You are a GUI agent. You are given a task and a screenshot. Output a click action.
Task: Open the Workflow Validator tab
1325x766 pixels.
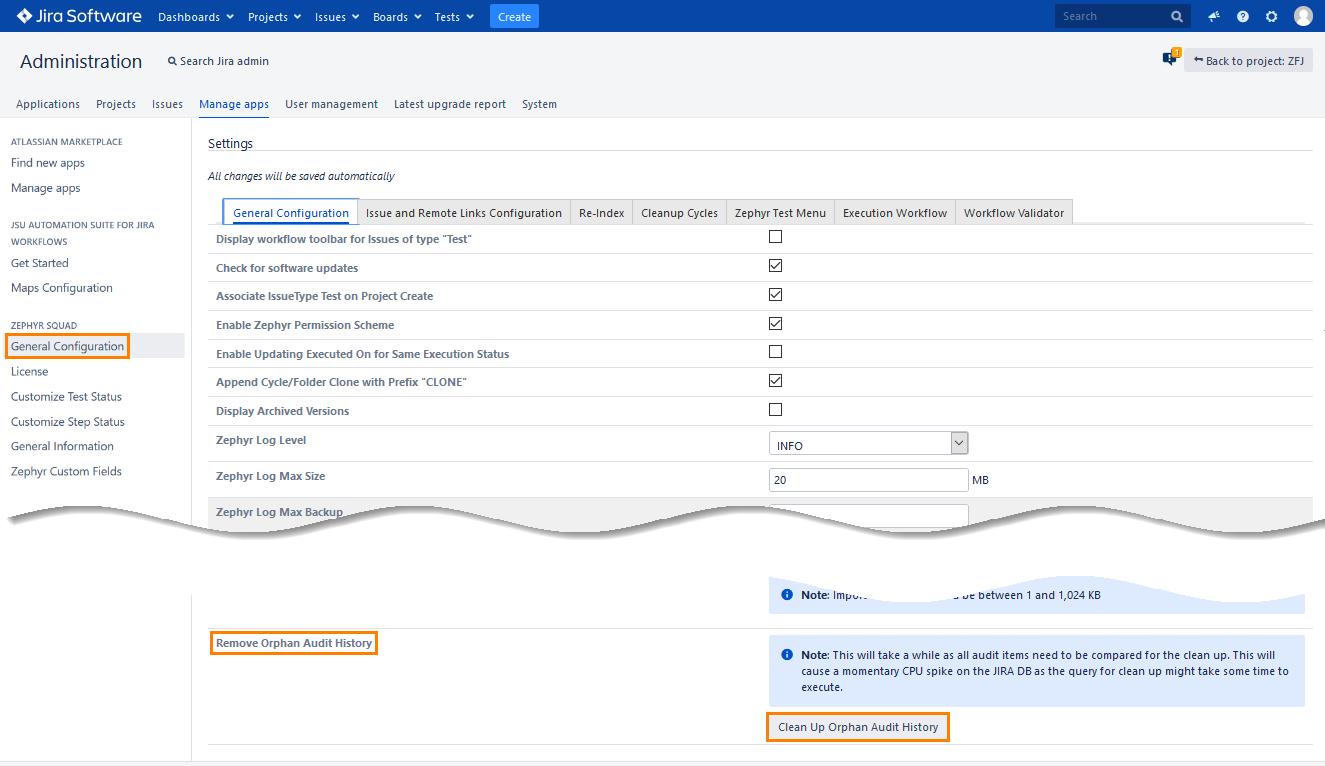point(1014,213)
